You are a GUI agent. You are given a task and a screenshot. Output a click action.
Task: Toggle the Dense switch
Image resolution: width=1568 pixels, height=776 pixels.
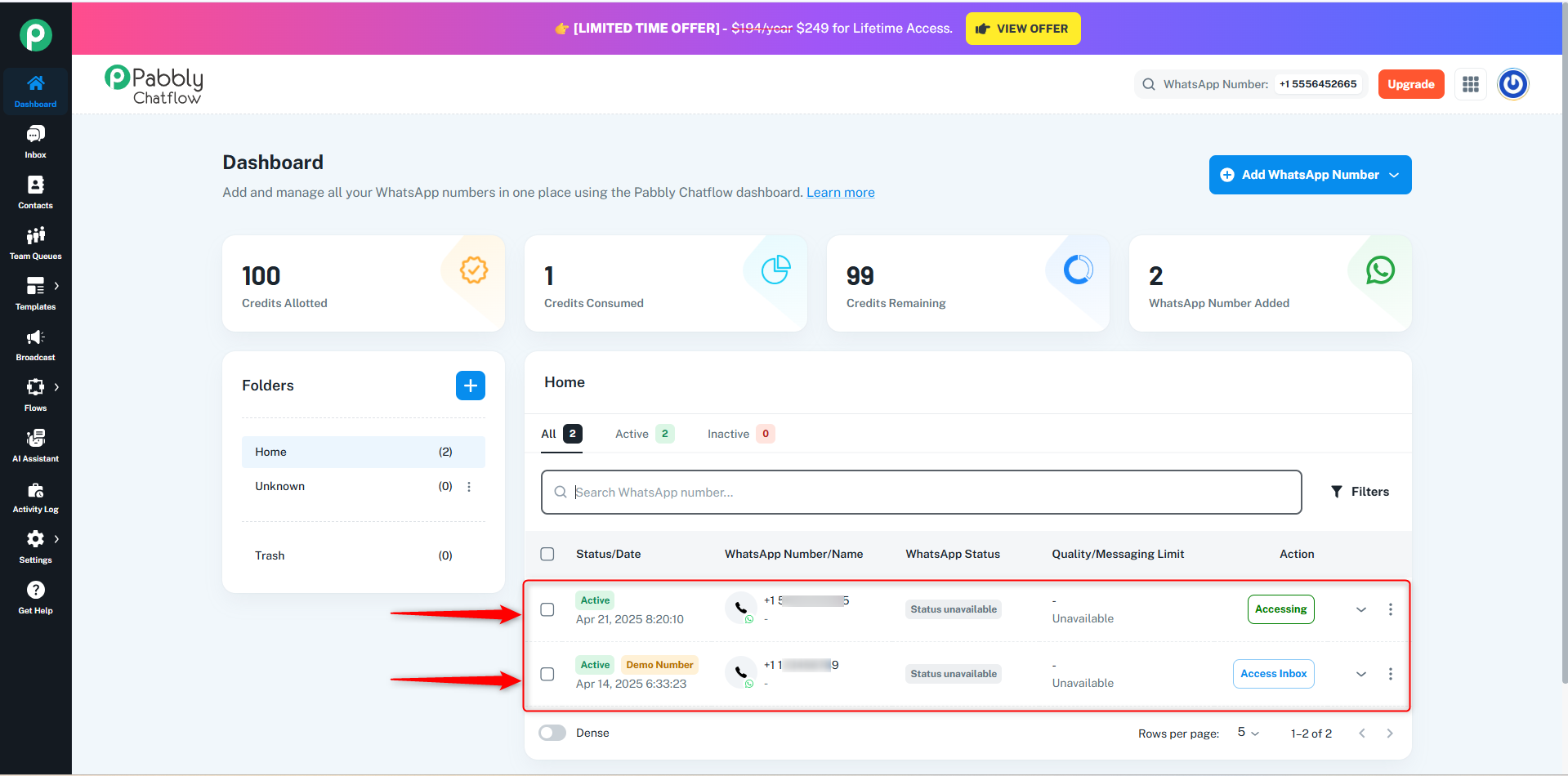point(552,733)
